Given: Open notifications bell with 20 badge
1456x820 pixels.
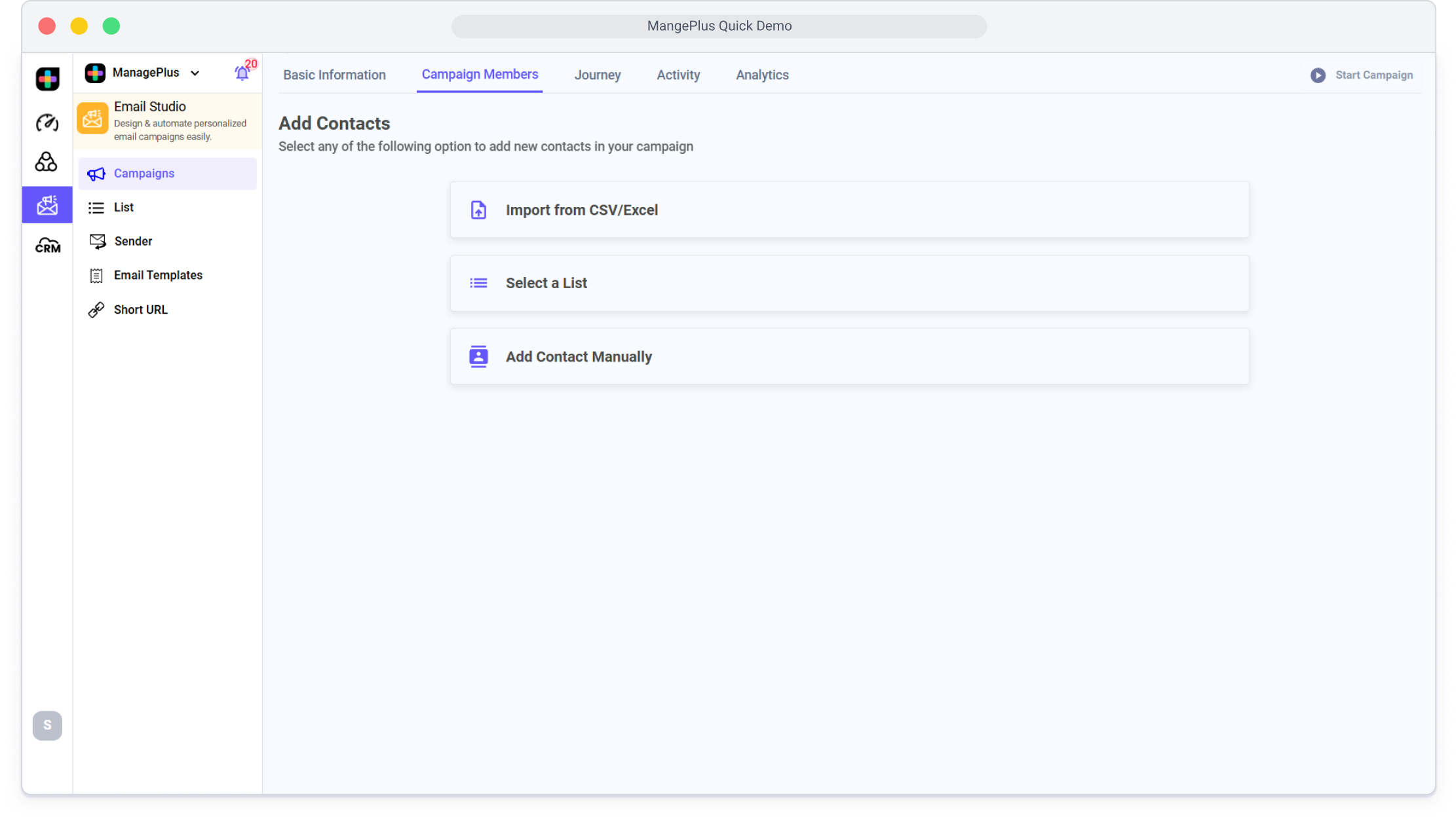Looking at the screenshot, I should pos(242,73).
